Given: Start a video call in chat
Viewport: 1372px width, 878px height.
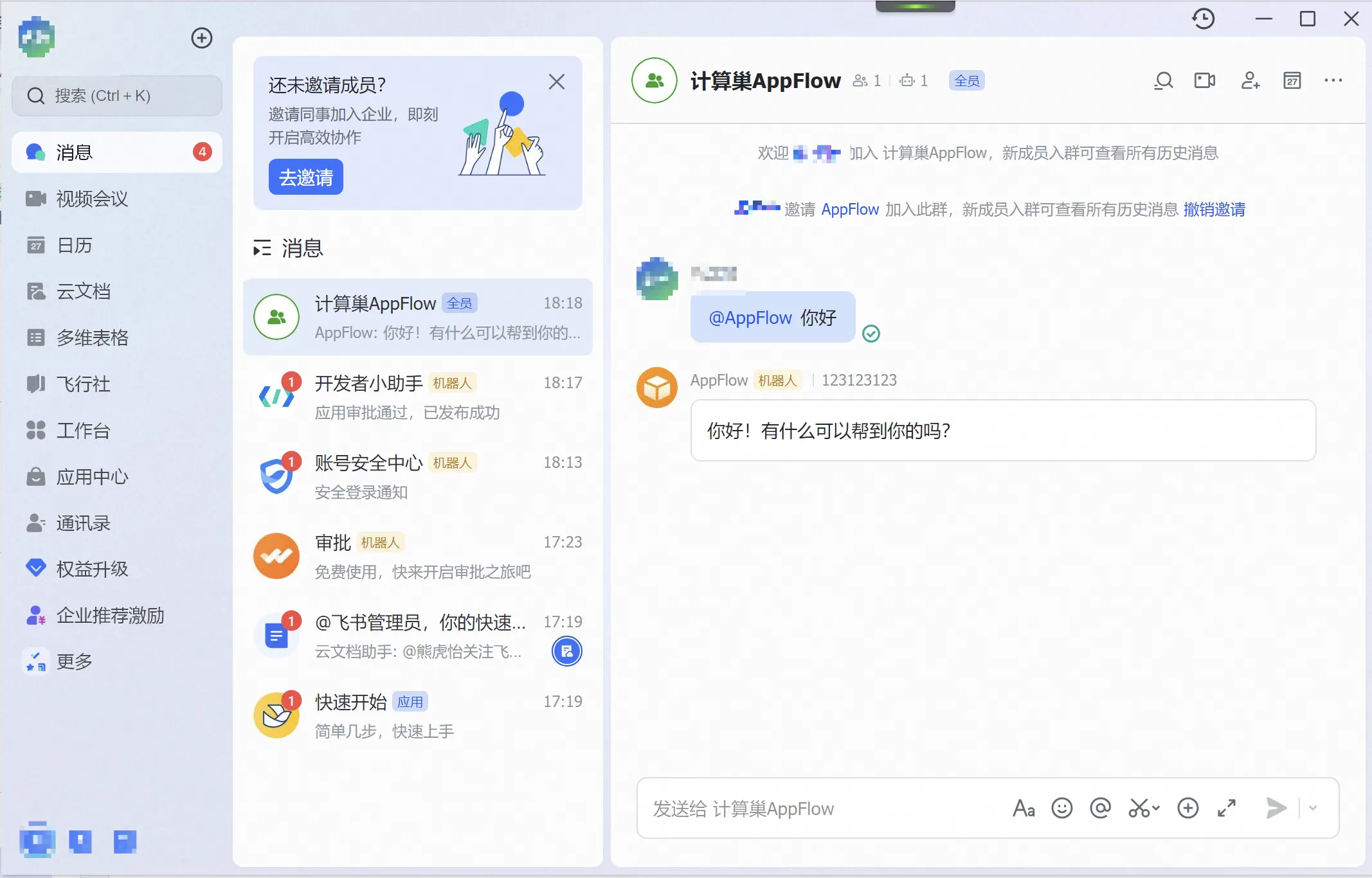Looking at the screenshot, I should tap(1204, 81).
